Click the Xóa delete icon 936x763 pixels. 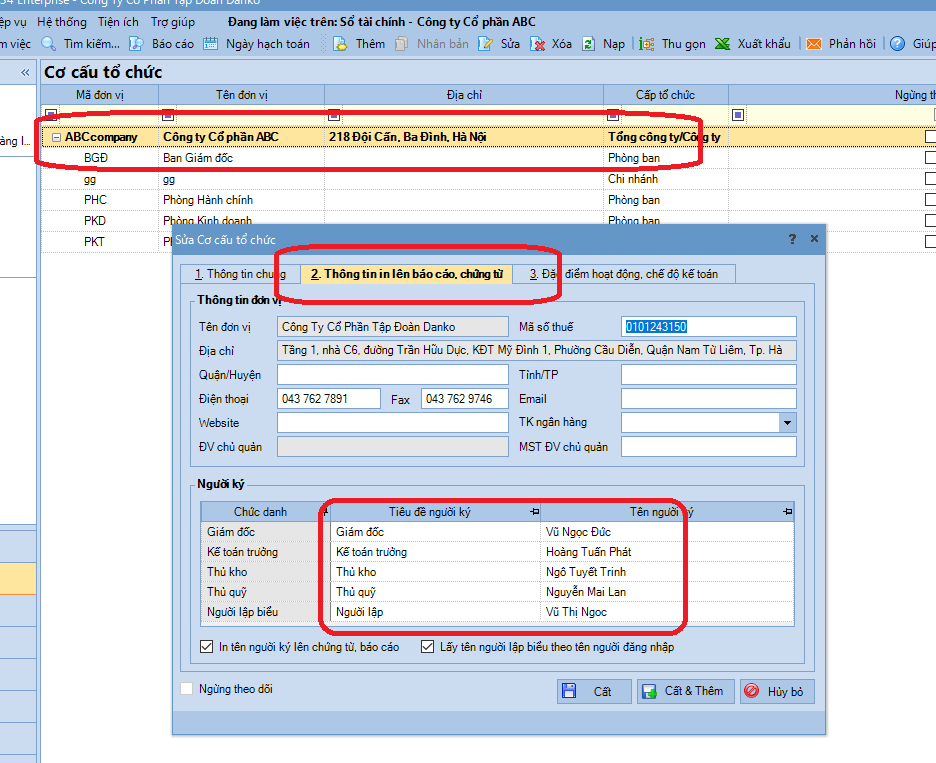[537, 44]
